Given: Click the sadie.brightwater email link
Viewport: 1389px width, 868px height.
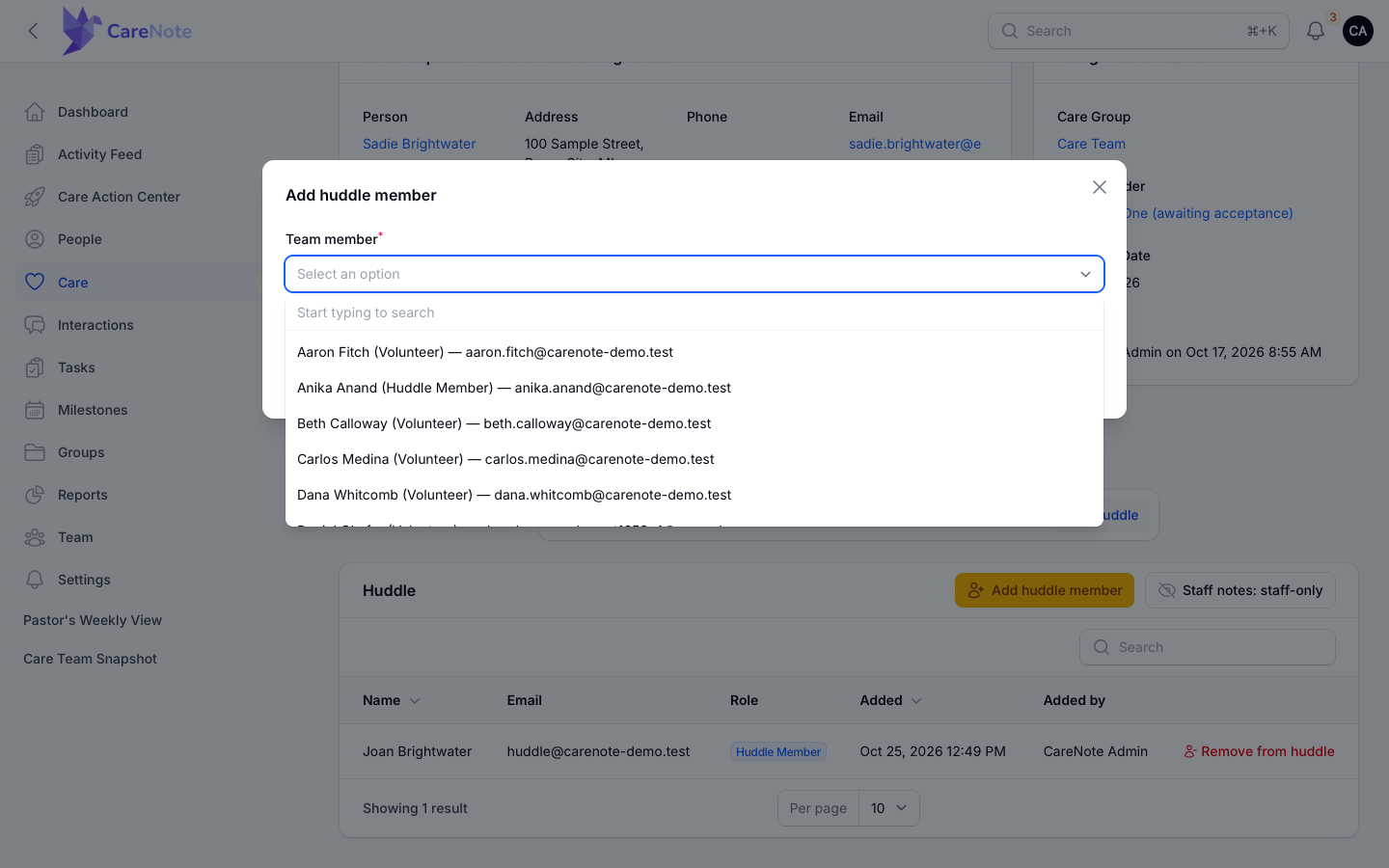Looking at the screenshot, I should coord(914,144).
